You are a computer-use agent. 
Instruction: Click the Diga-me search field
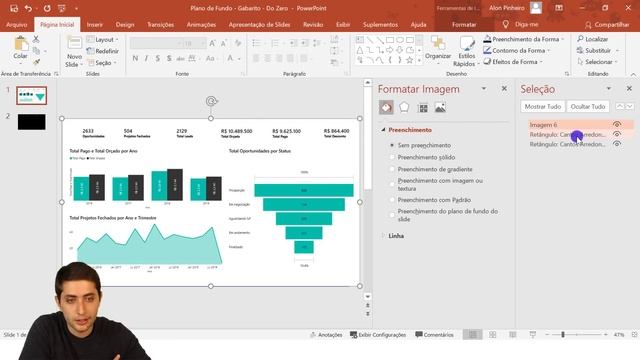pos(520,24)
